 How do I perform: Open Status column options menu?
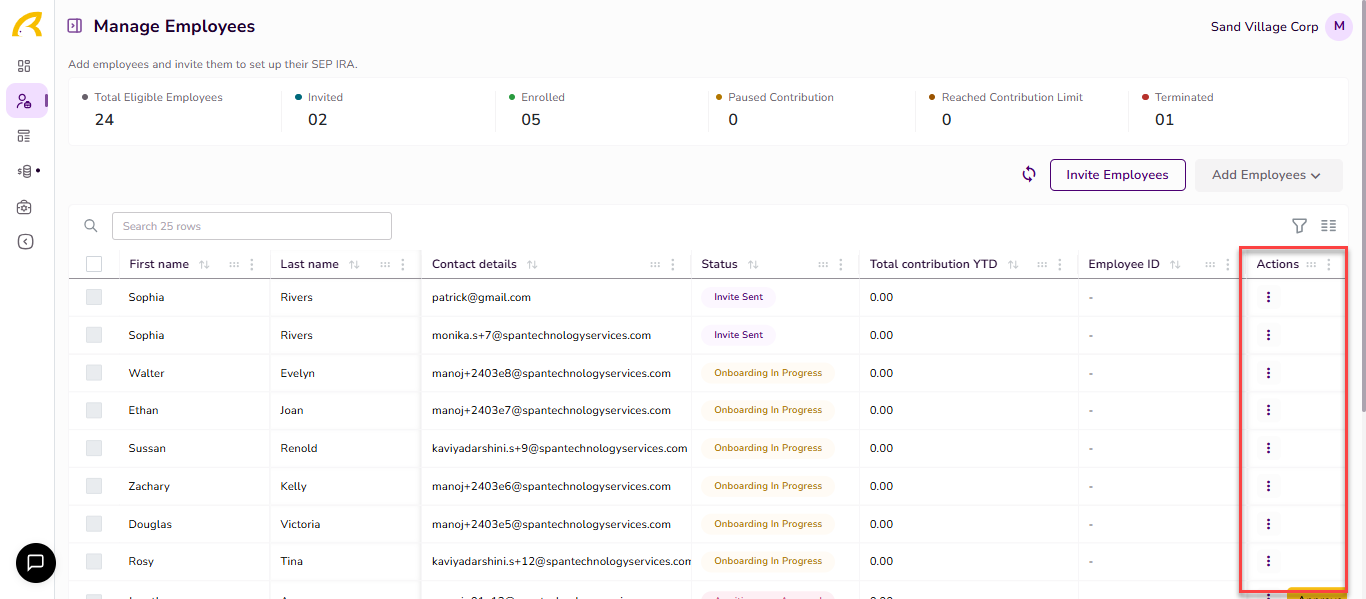(842, 265)
